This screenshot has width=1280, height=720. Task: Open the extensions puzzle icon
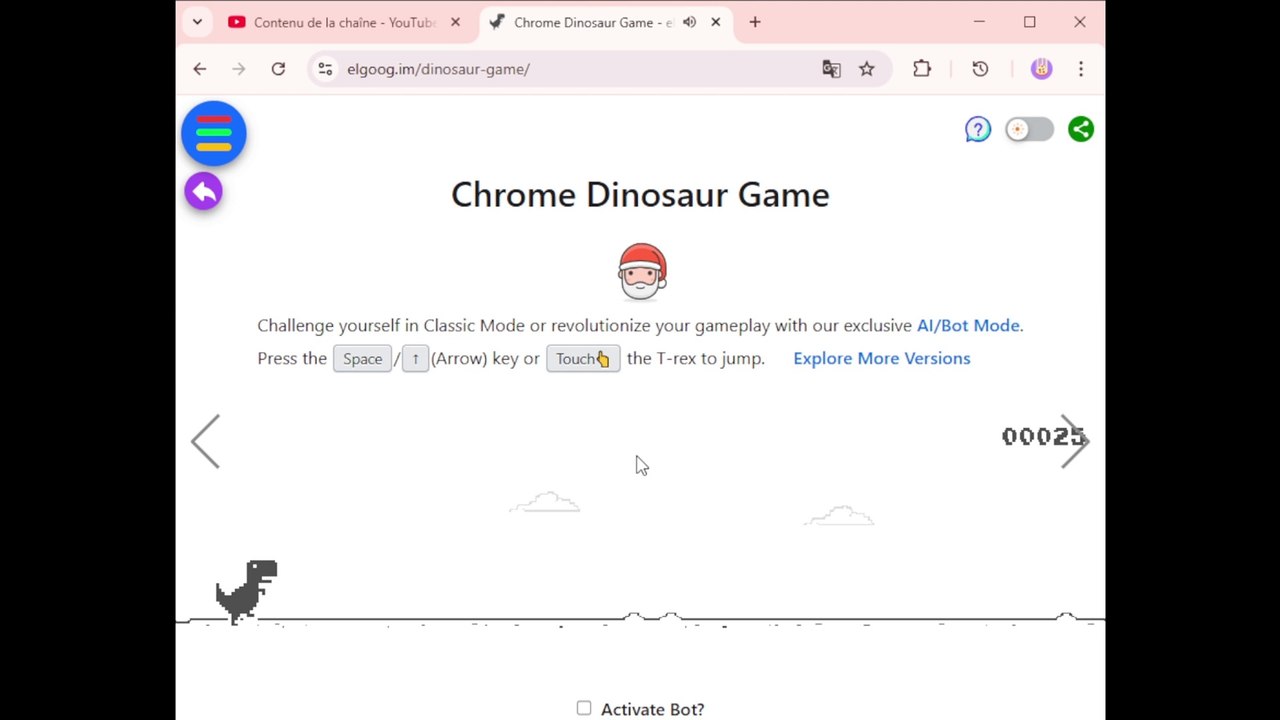pyautogui.click(x=922, y=69)
